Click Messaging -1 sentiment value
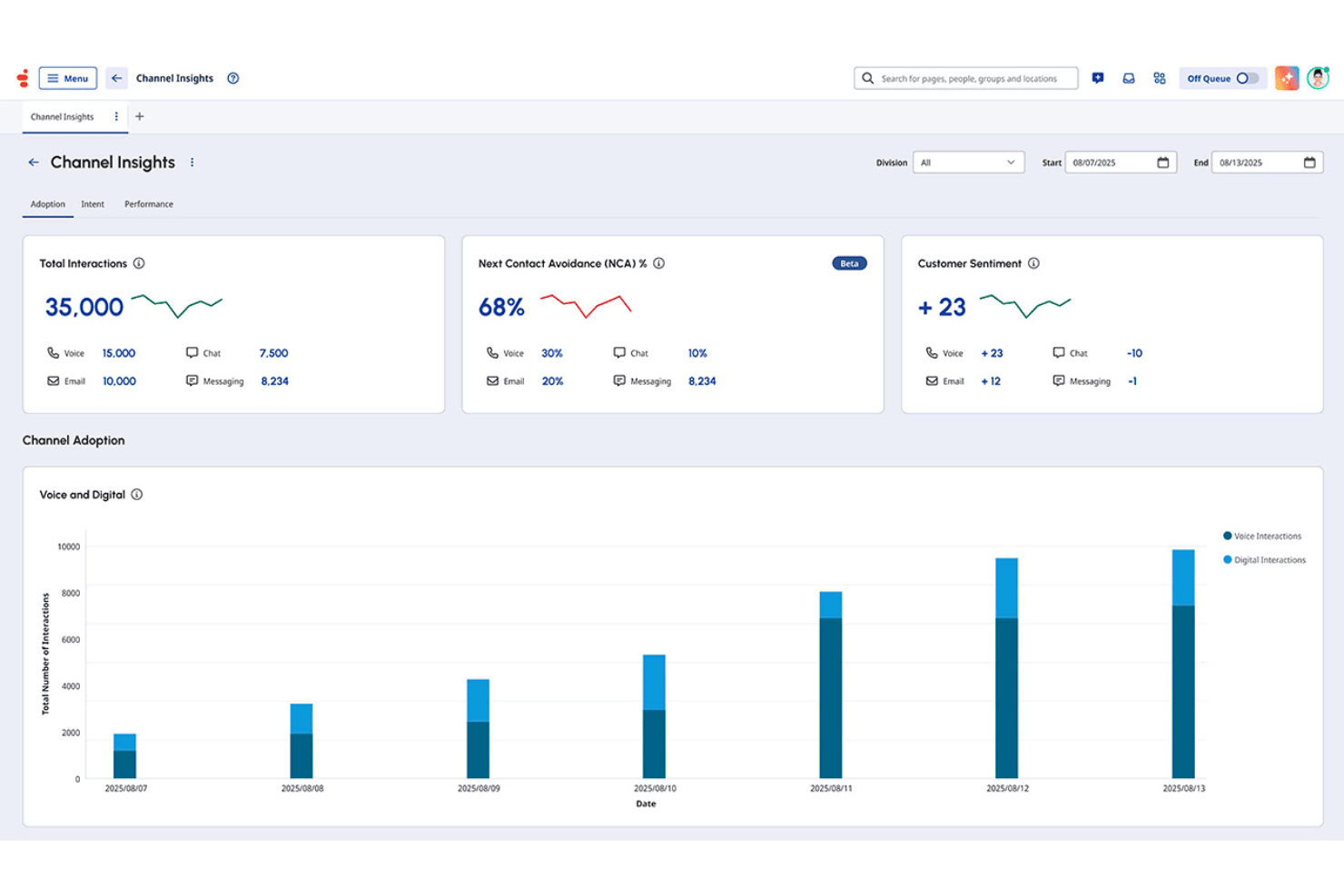 pyautogui.click(x=1132, y=381)
